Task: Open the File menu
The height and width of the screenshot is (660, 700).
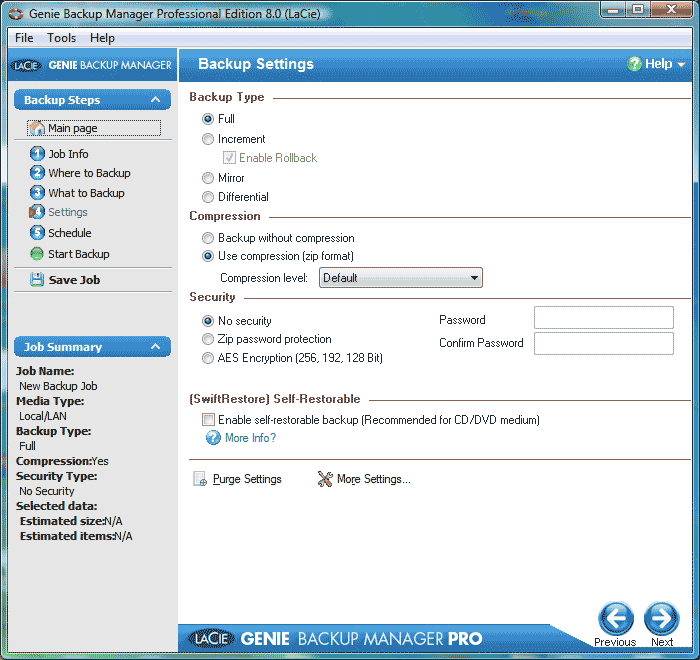Action: (24, 38)
